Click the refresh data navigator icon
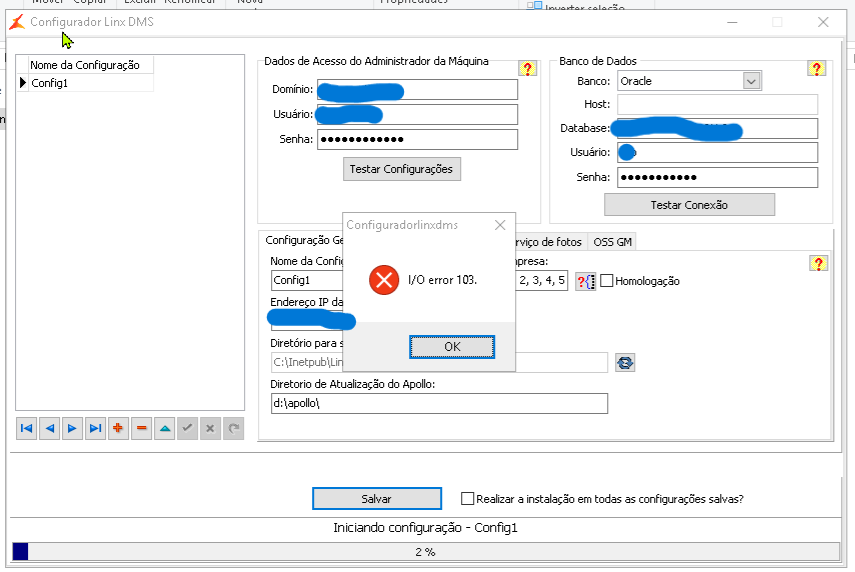 (233, 429)
